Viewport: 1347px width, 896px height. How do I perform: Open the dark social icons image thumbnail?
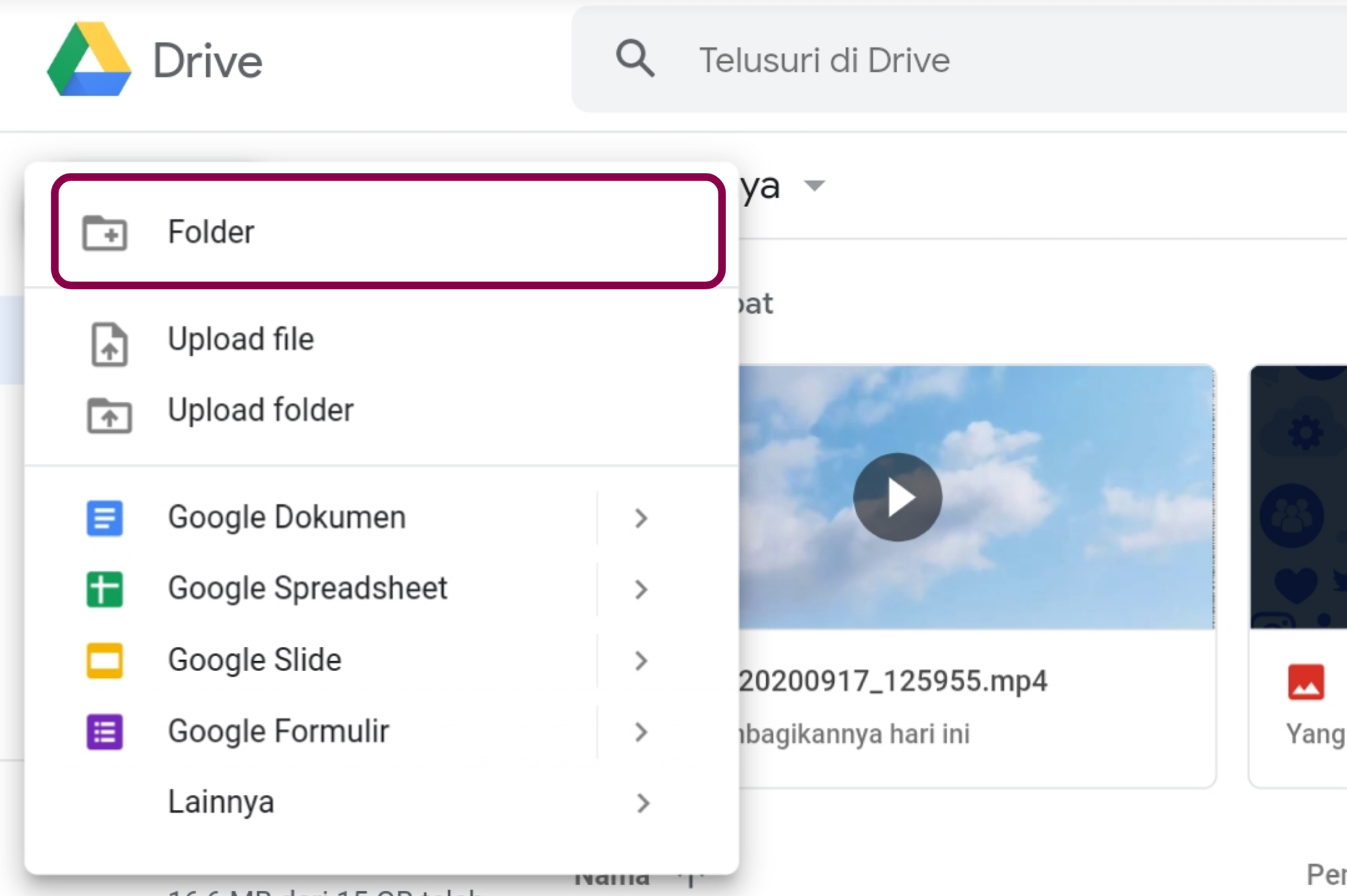tap(1299, 497)
